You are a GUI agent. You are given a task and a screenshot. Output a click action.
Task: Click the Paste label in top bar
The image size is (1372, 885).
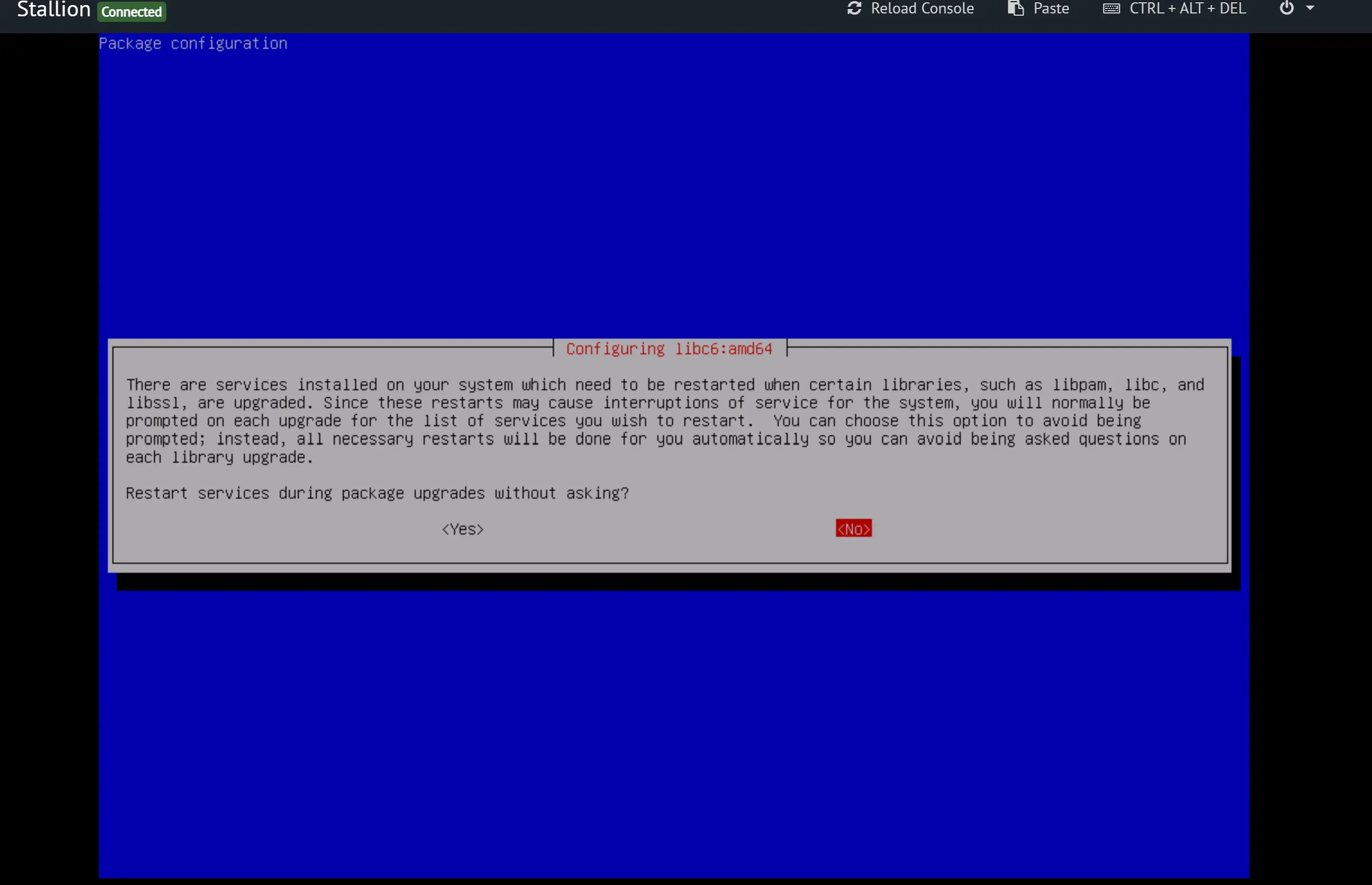click(x=1051, y=8)
